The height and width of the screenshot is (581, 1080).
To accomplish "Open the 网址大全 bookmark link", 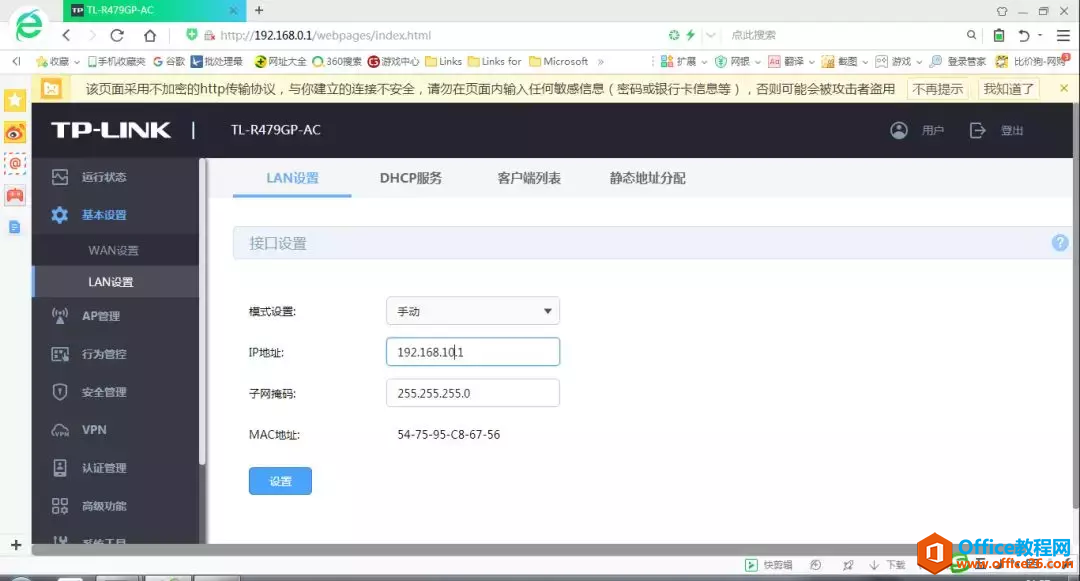I will [280, 62].
